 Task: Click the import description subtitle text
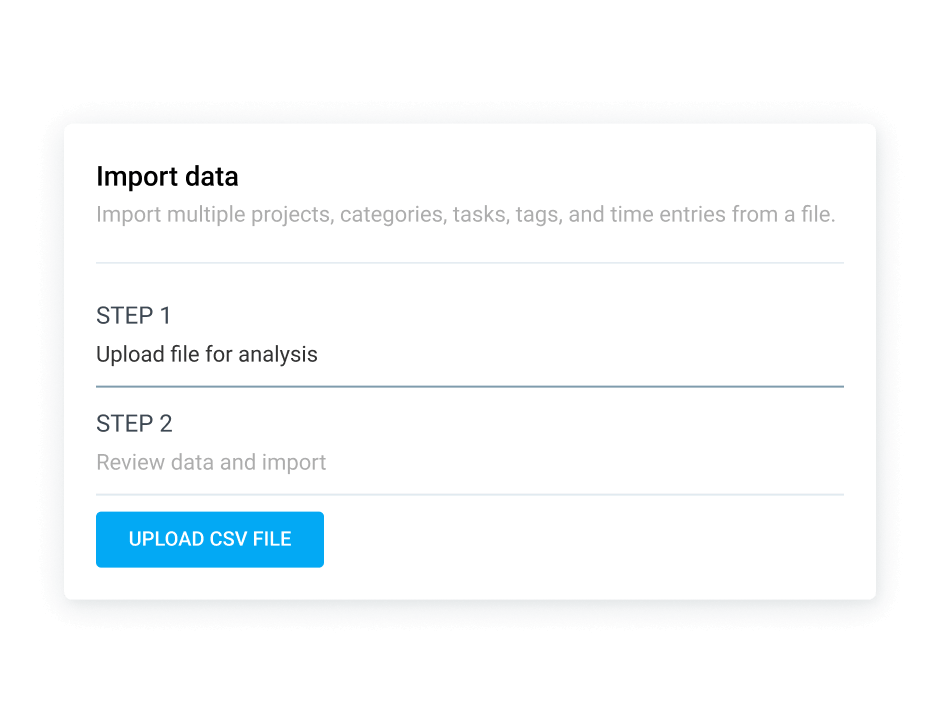pyautogui.click(x=465, y=215)
